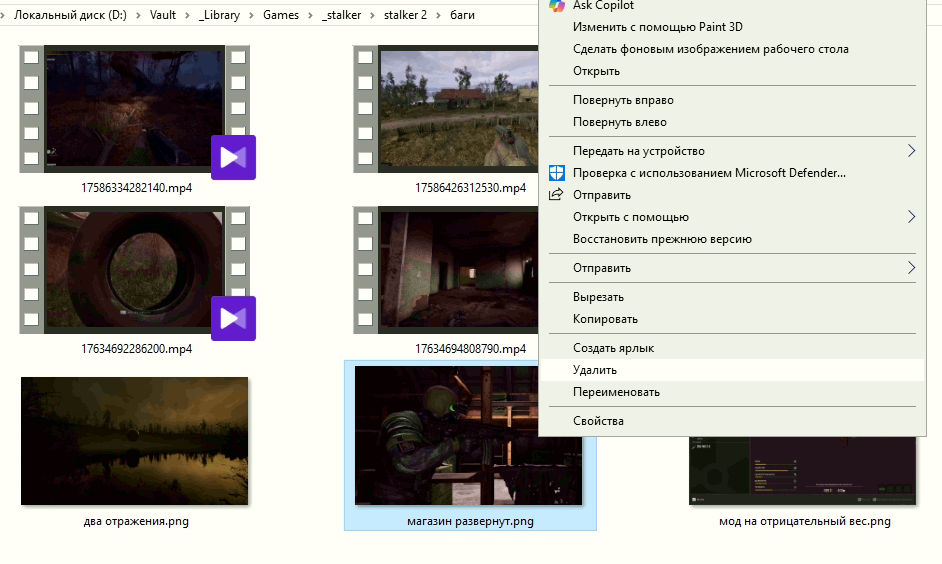This screenshot has width=942, height=564.
Task: Expand the Открыть с помощью submenu arrow
Action: (911, 217)
